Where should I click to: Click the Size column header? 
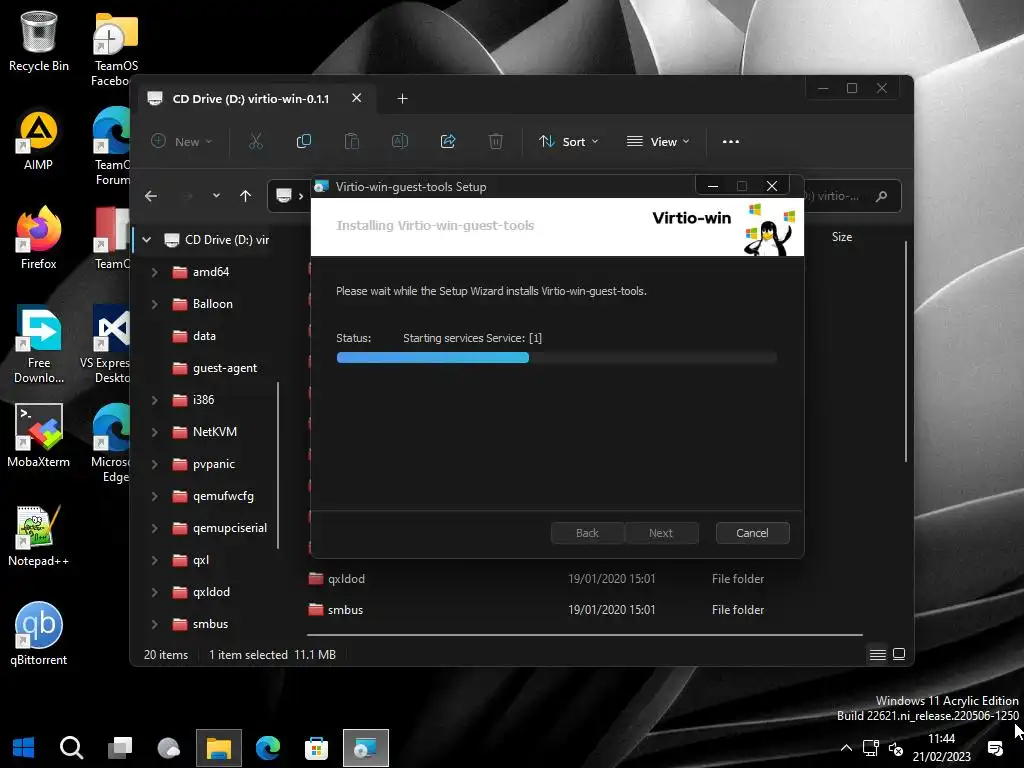tap(842, 237)
